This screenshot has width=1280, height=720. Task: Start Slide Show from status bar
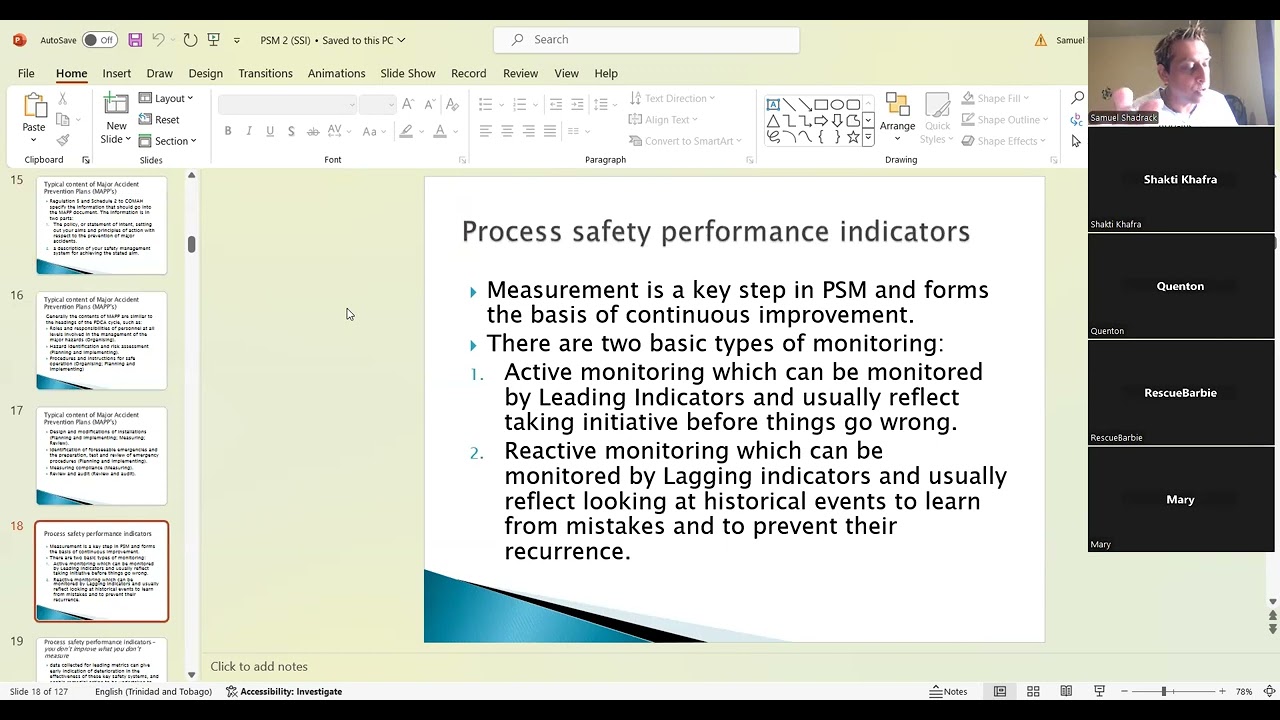1099,691
